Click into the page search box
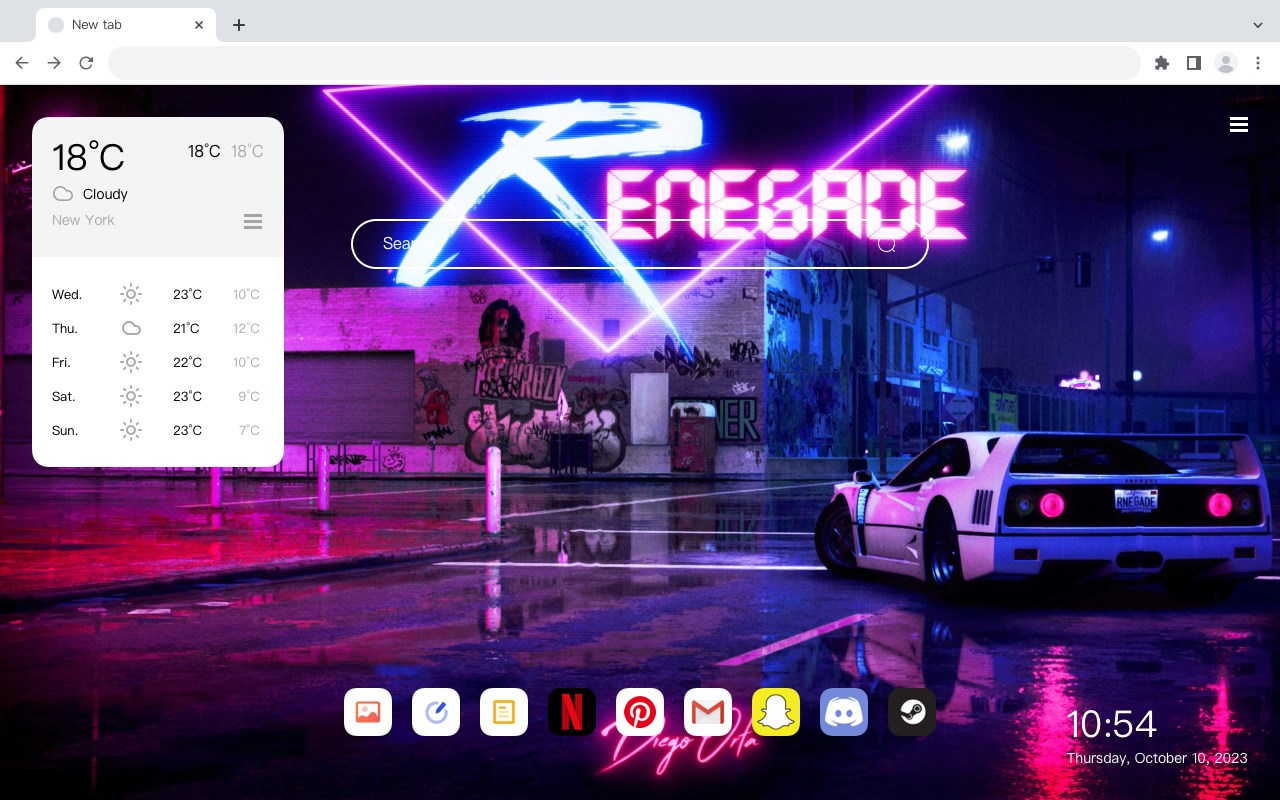1280x800 pixels. tap(640, 244)
